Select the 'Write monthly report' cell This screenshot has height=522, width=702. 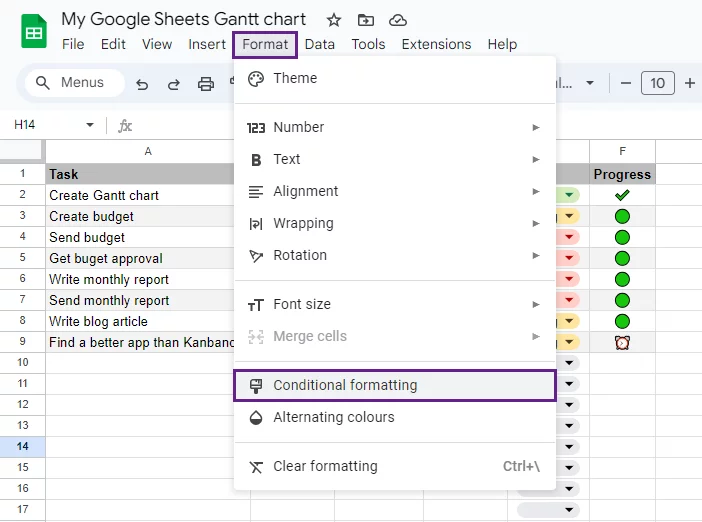140,279
